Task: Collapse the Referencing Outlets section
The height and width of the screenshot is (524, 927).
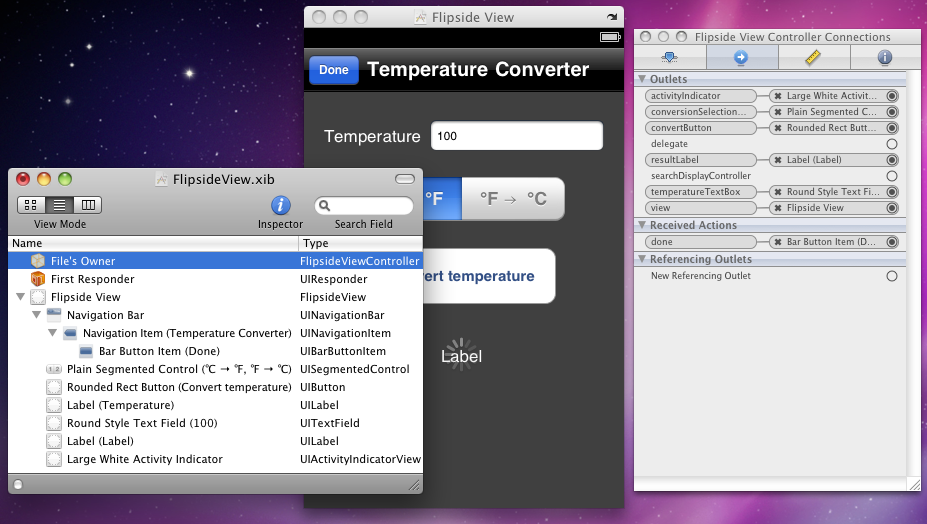Action: click(642, 259)
